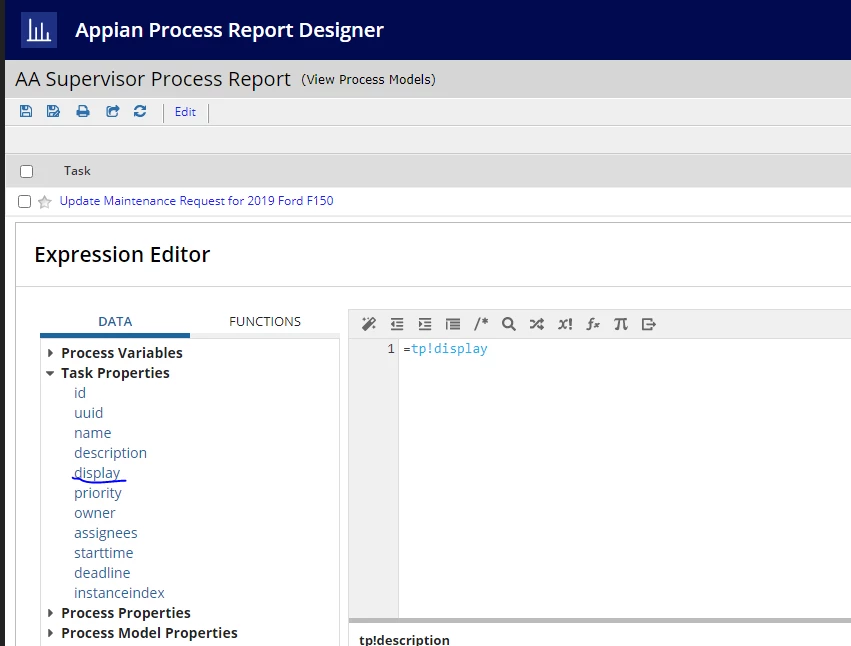Print the report with the printer icon
Screen dimensions: 851x646
(82, 111)
